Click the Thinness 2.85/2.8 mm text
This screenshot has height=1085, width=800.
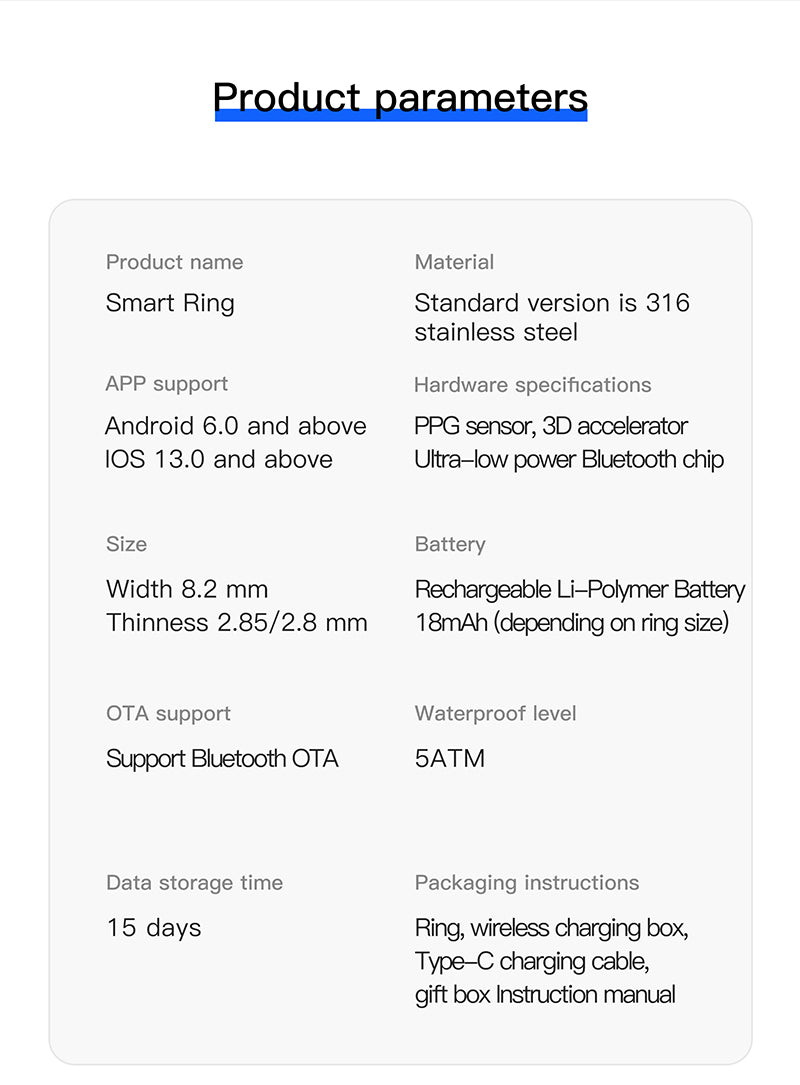tap(237, 623)
